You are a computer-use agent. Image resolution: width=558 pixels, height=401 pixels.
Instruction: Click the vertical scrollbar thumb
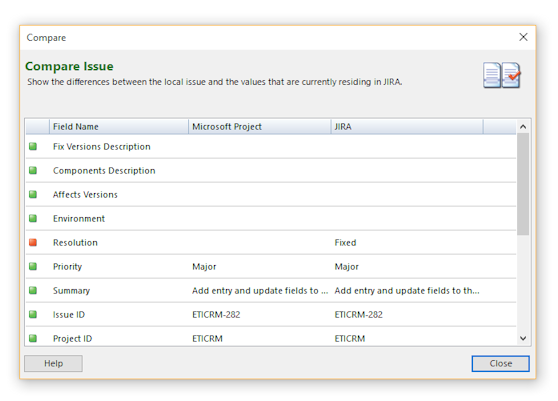point(523,184)
